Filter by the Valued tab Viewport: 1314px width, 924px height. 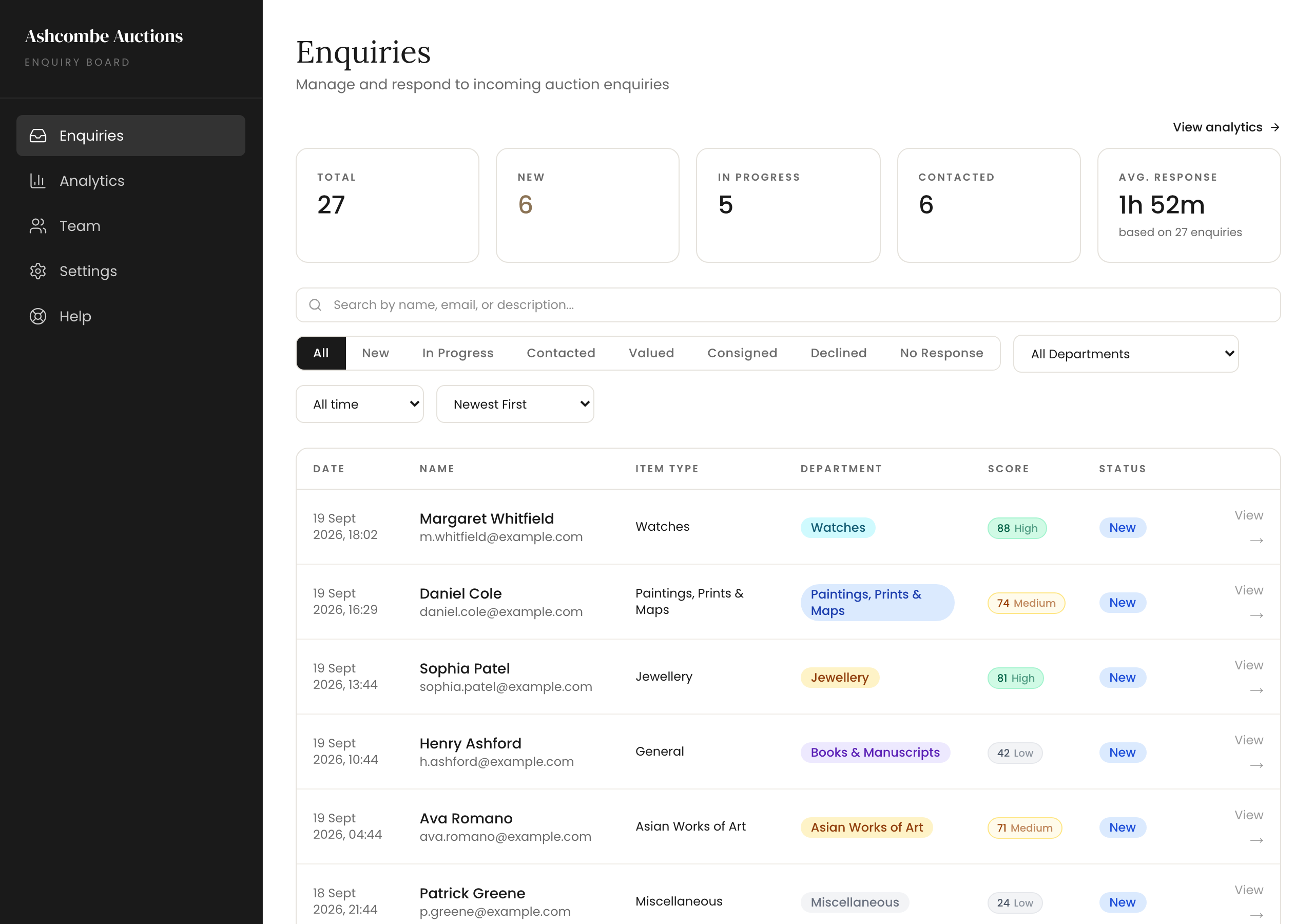[651, 353]
